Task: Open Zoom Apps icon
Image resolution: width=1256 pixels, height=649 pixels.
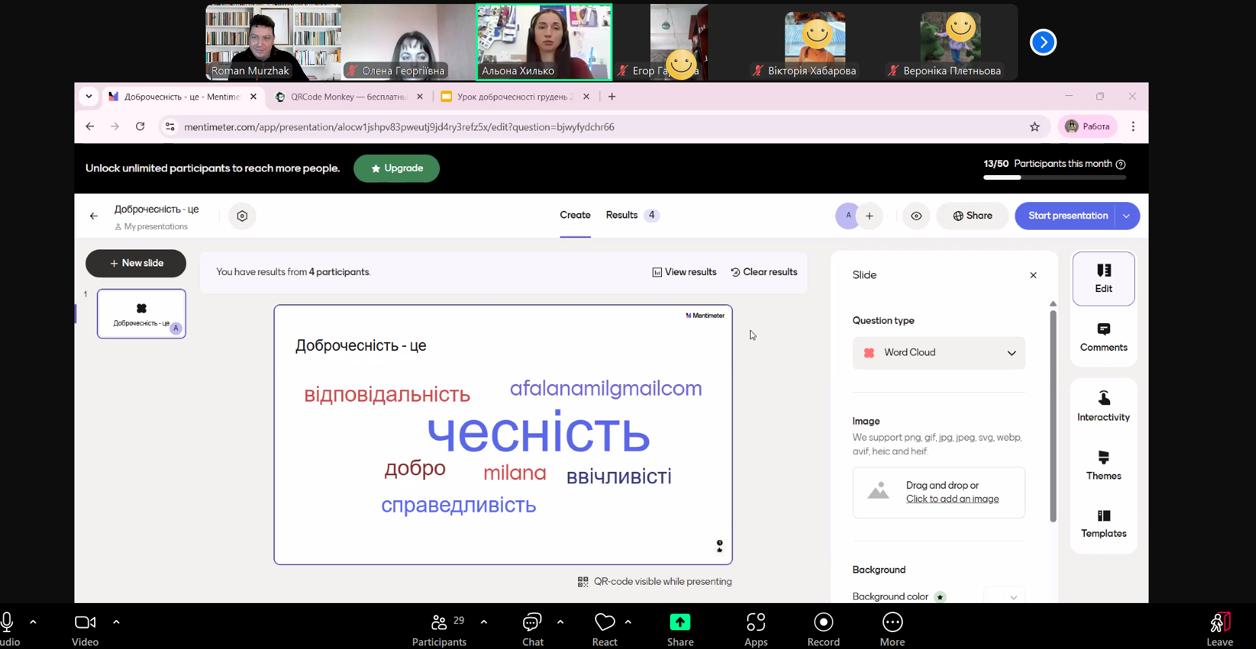Action: (x=756, y=622)
